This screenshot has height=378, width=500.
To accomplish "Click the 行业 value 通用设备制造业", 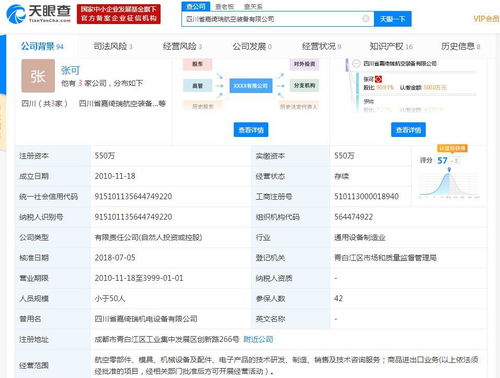I will (x=360, y=237).
